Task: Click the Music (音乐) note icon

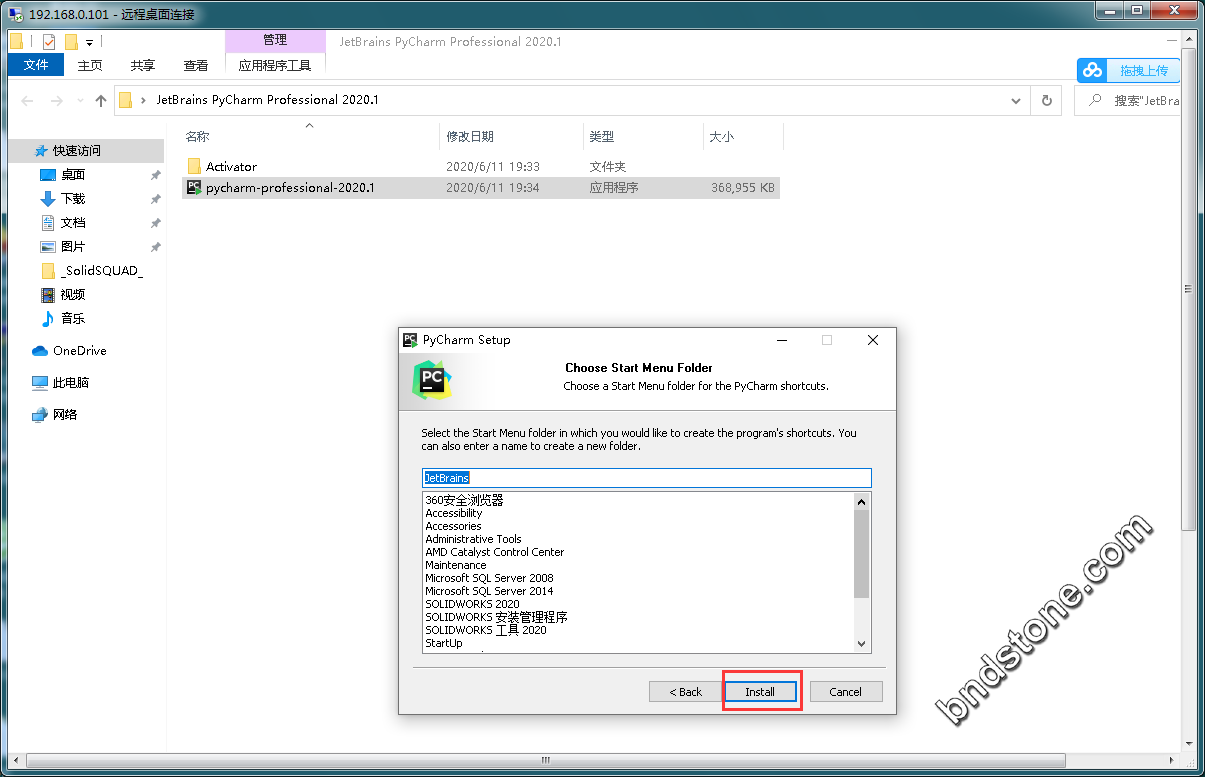Action: [x=47, y=319]
